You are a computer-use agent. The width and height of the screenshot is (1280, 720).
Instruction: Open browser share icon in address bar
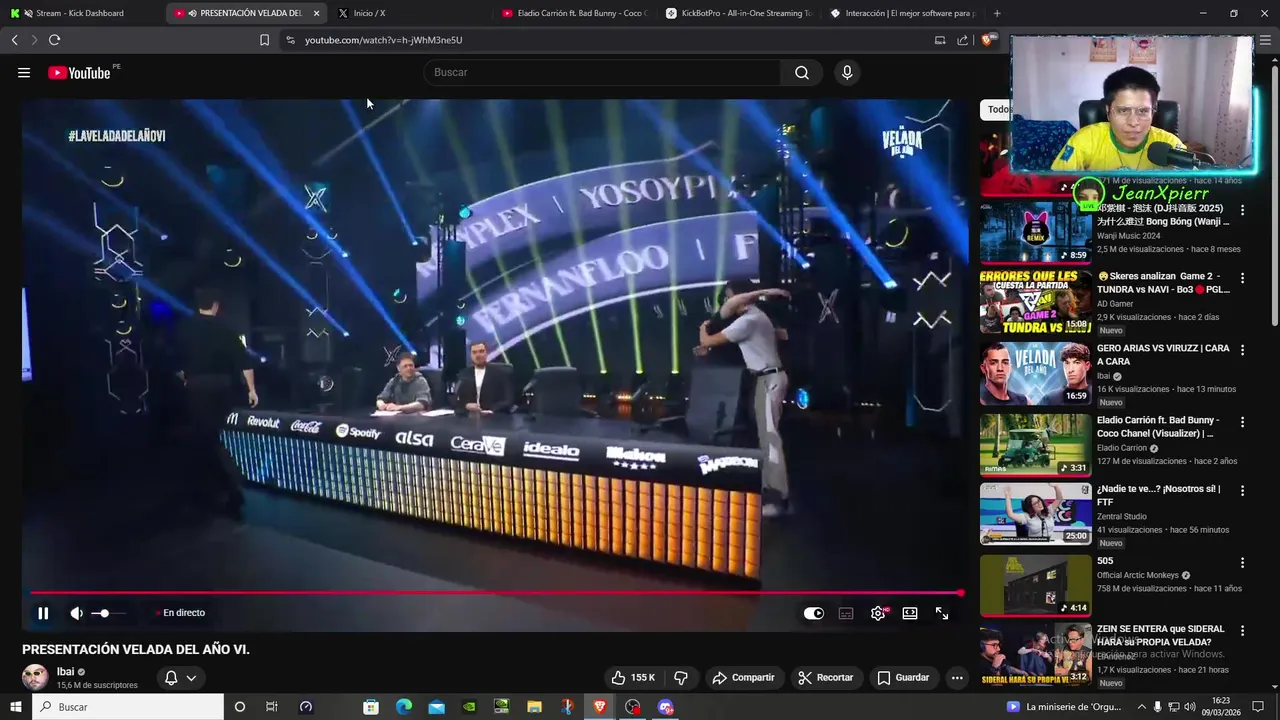click(962, 40)
